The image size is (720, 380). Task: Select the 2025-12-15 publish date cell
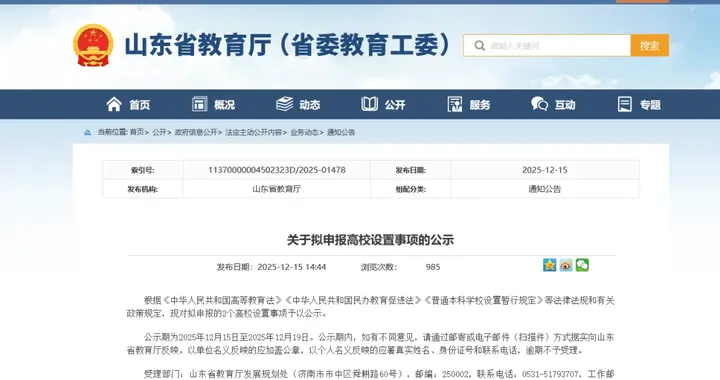[x=545, y=170]
